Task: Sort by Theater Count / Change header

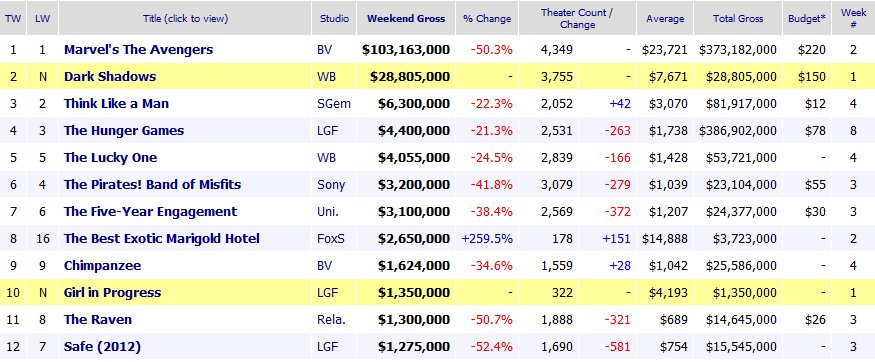Action: pos(577,18)
